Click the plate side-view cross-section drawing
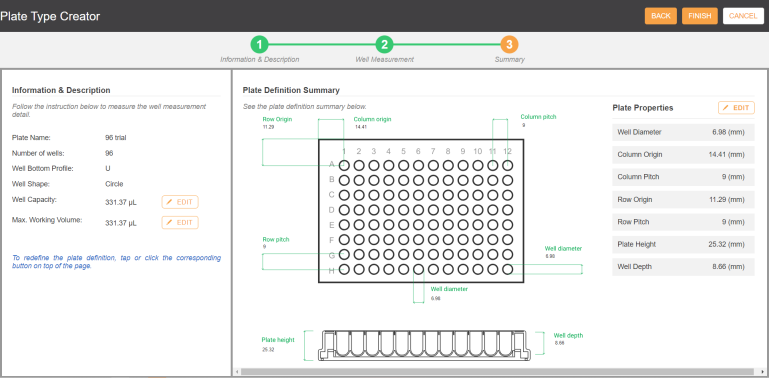 click(x=424, y=346)
